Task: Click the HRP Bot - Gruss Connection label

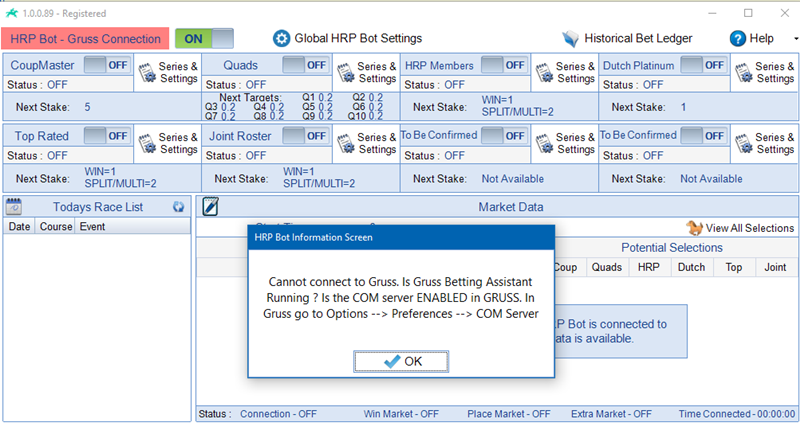Action: [x=85, y=39]
